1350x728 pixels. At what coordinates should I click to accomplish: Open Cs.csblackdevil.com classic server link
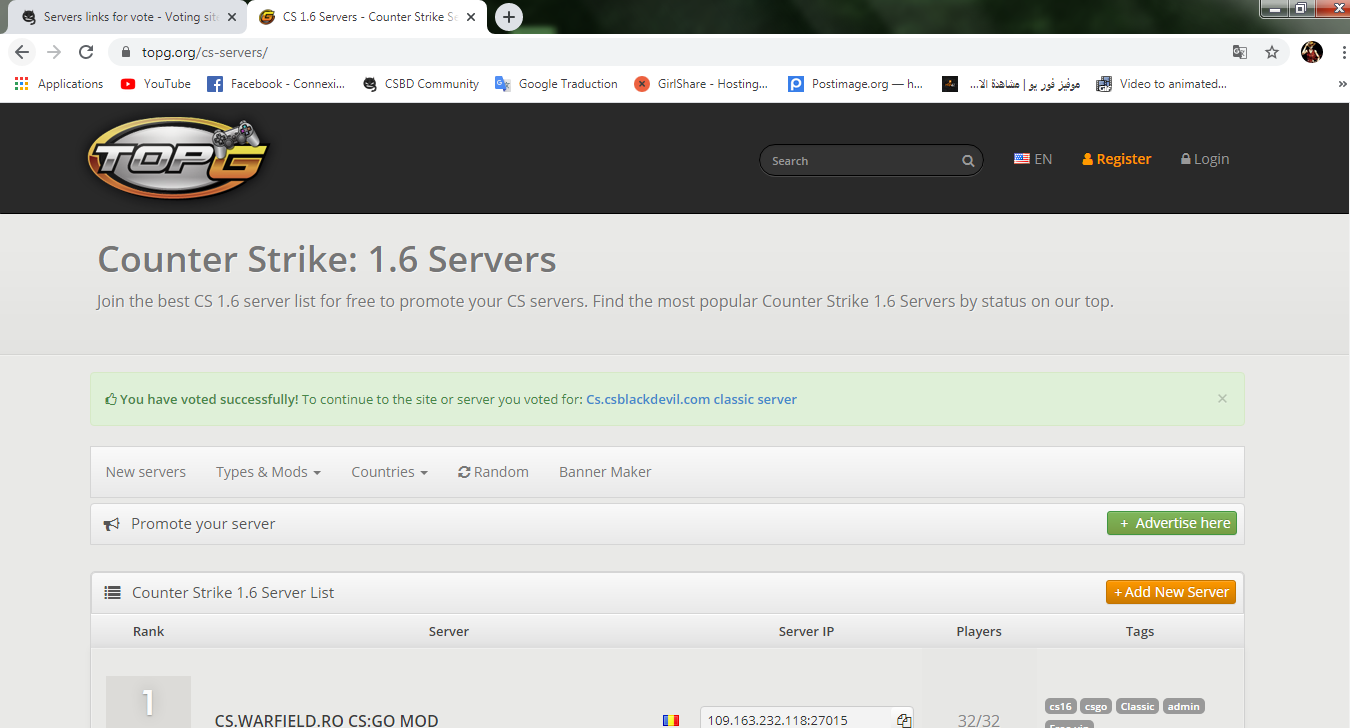tap(691, 399)
